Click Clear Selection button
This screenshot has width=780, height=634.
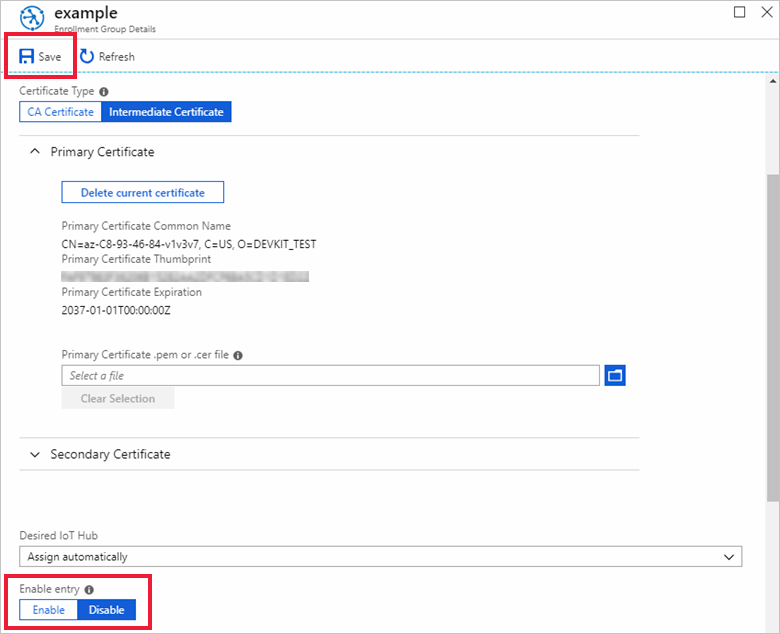118,398
